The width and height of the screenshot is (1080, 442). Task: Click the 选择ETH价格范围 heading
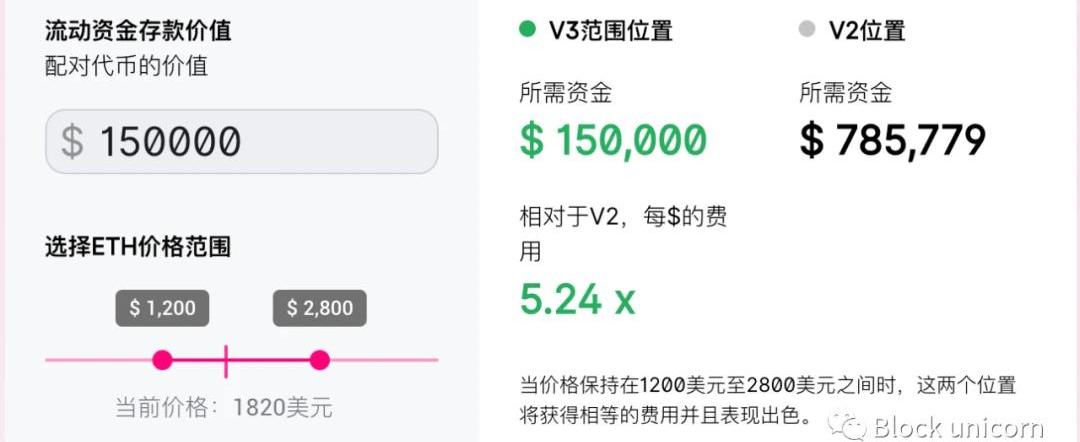(138, 246)
